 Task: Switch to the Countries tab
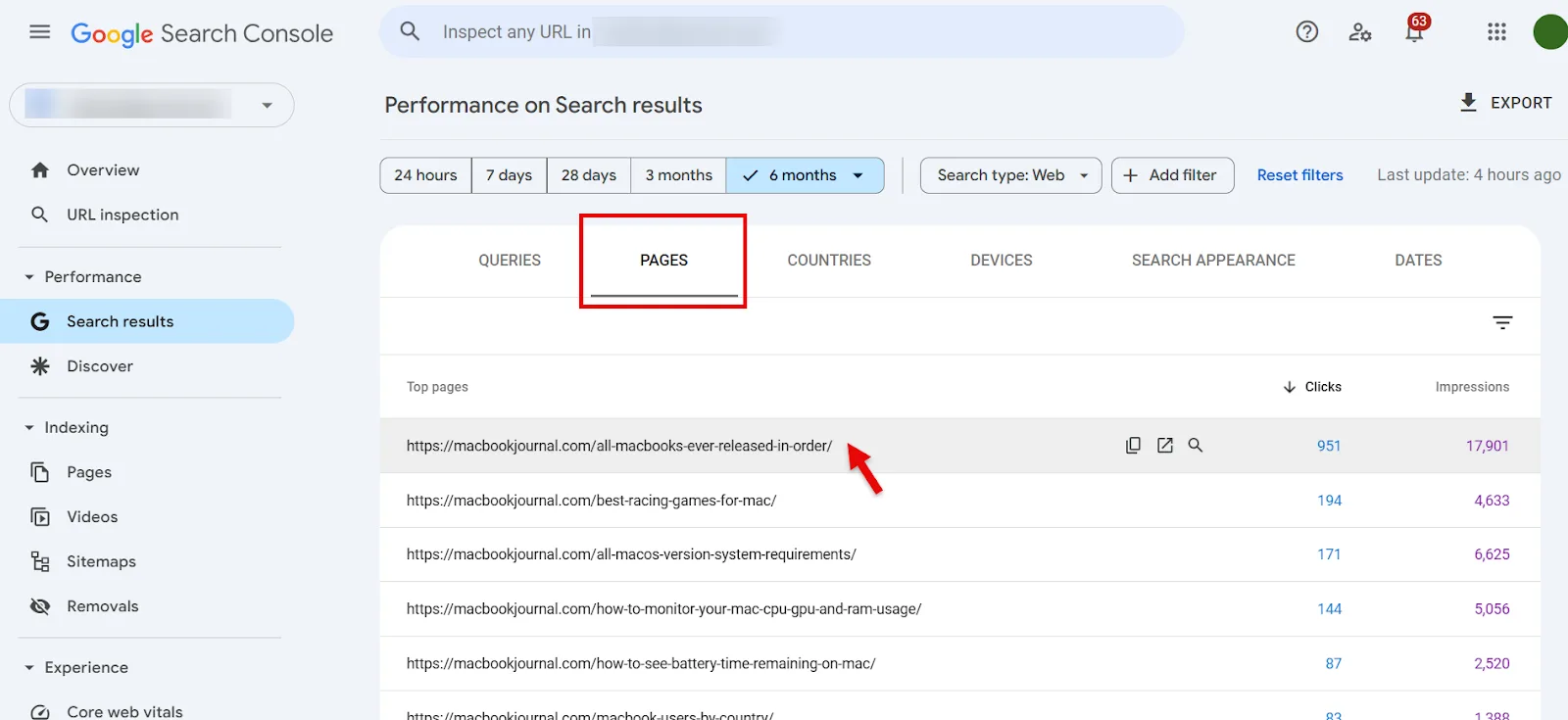pyautogui.click(x=829, y=261)
